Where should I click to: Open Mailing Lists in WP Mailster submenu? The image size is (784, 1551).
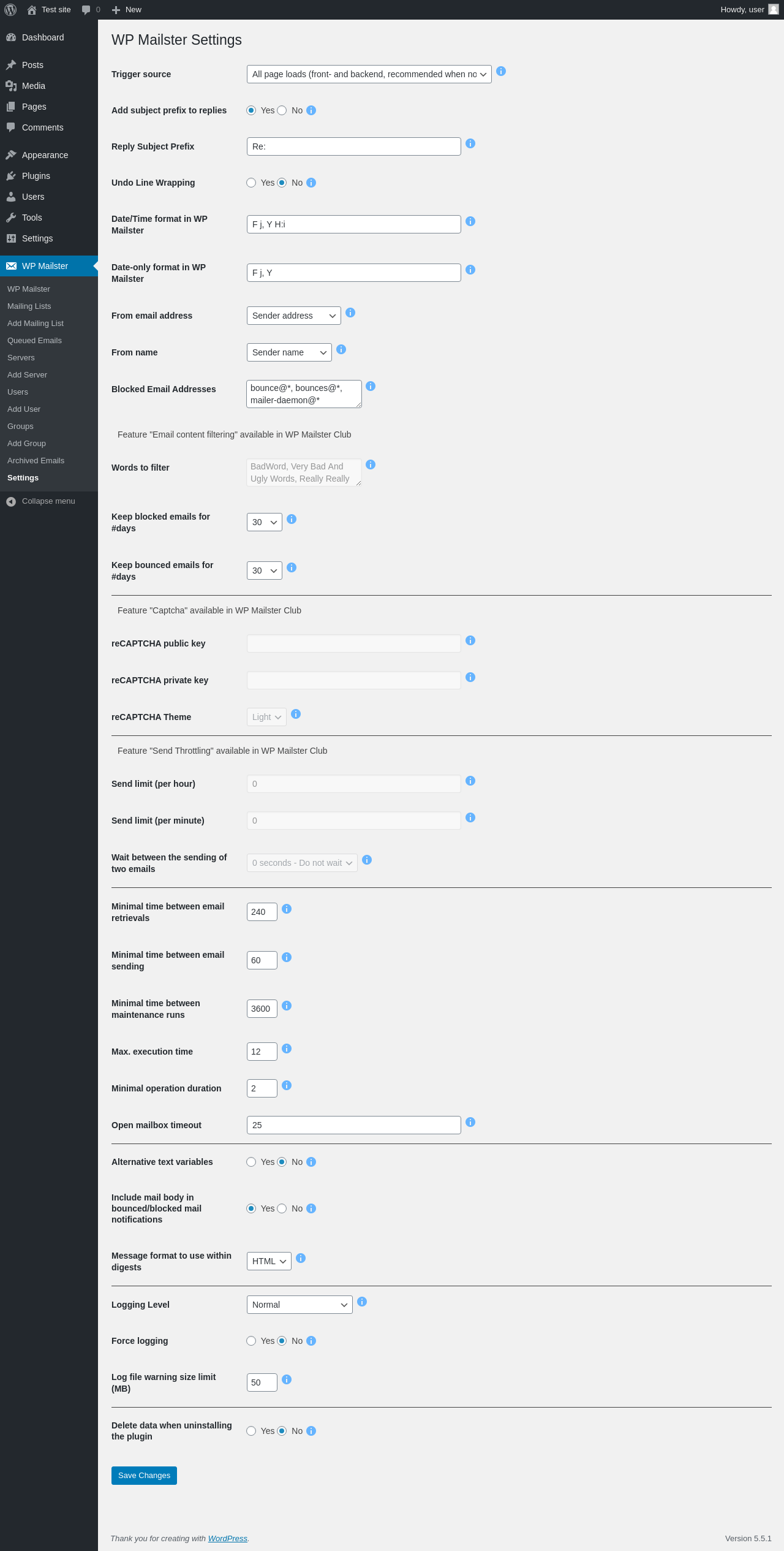pos(29,306)
